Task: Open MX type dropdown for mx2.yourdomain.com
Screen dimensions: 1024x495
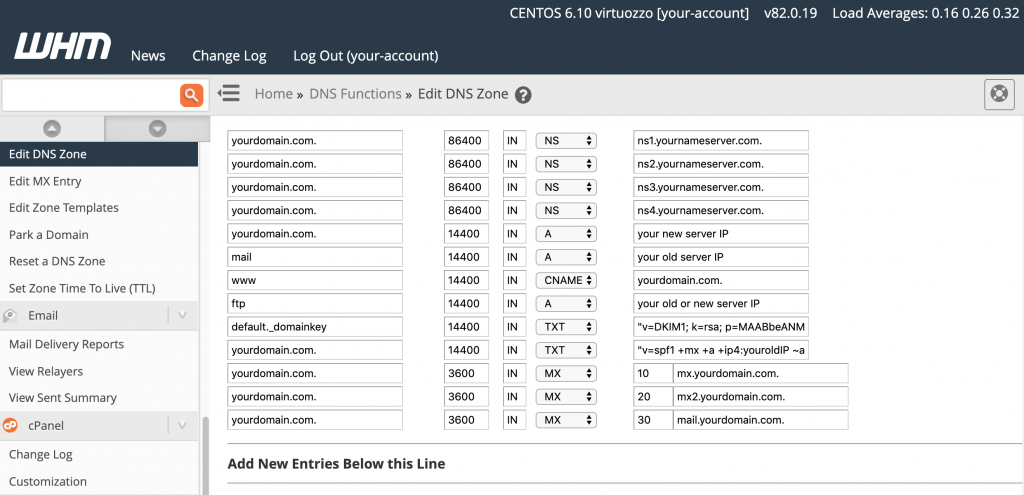Action: click(566, 397)
